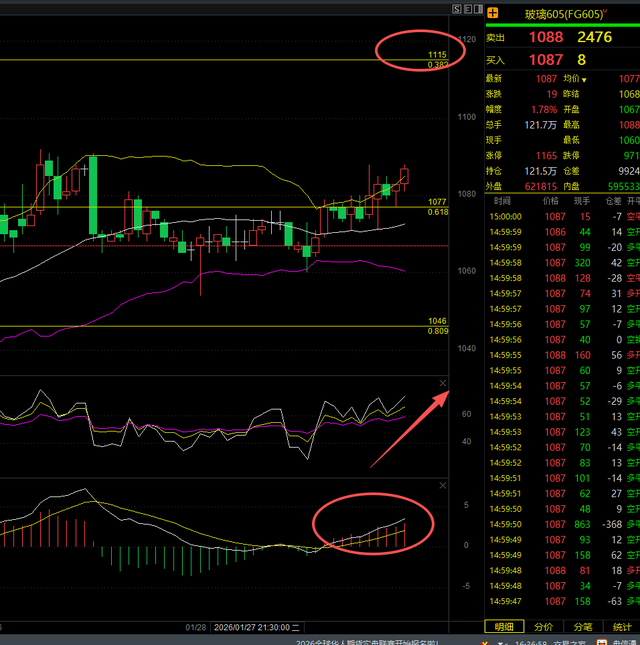Select the 涨停 value 1165
Screen dimensions: 640x645
pyautogui.click(x=546, y=155)
